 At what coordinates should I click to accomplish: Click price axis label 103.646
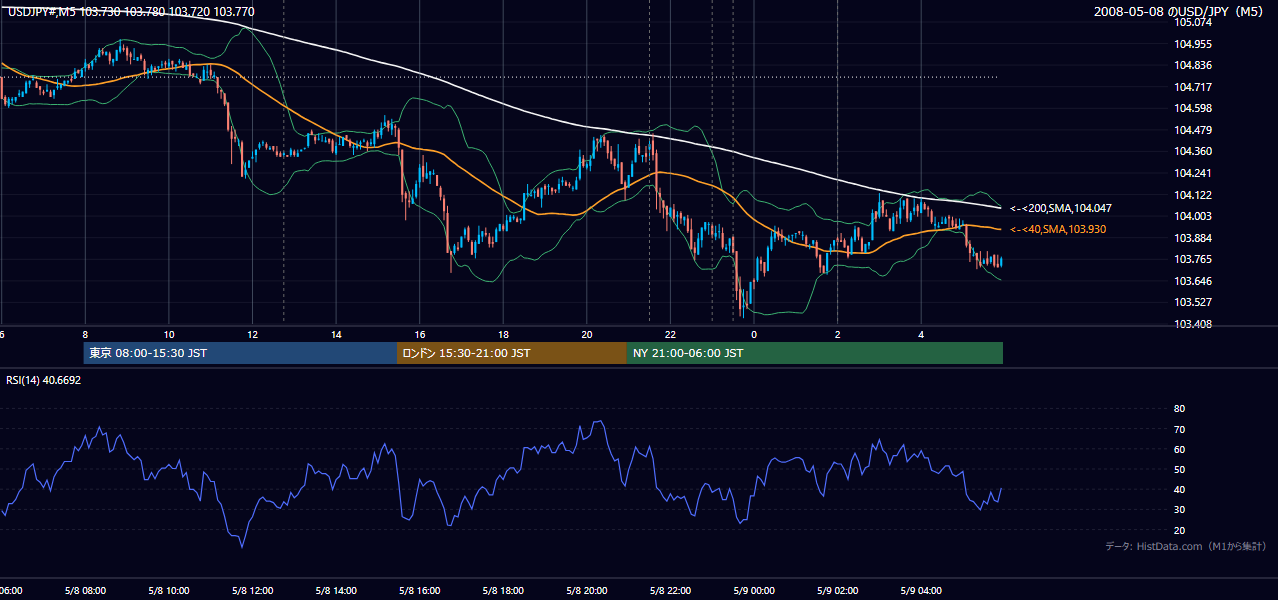coord(1192,281)
